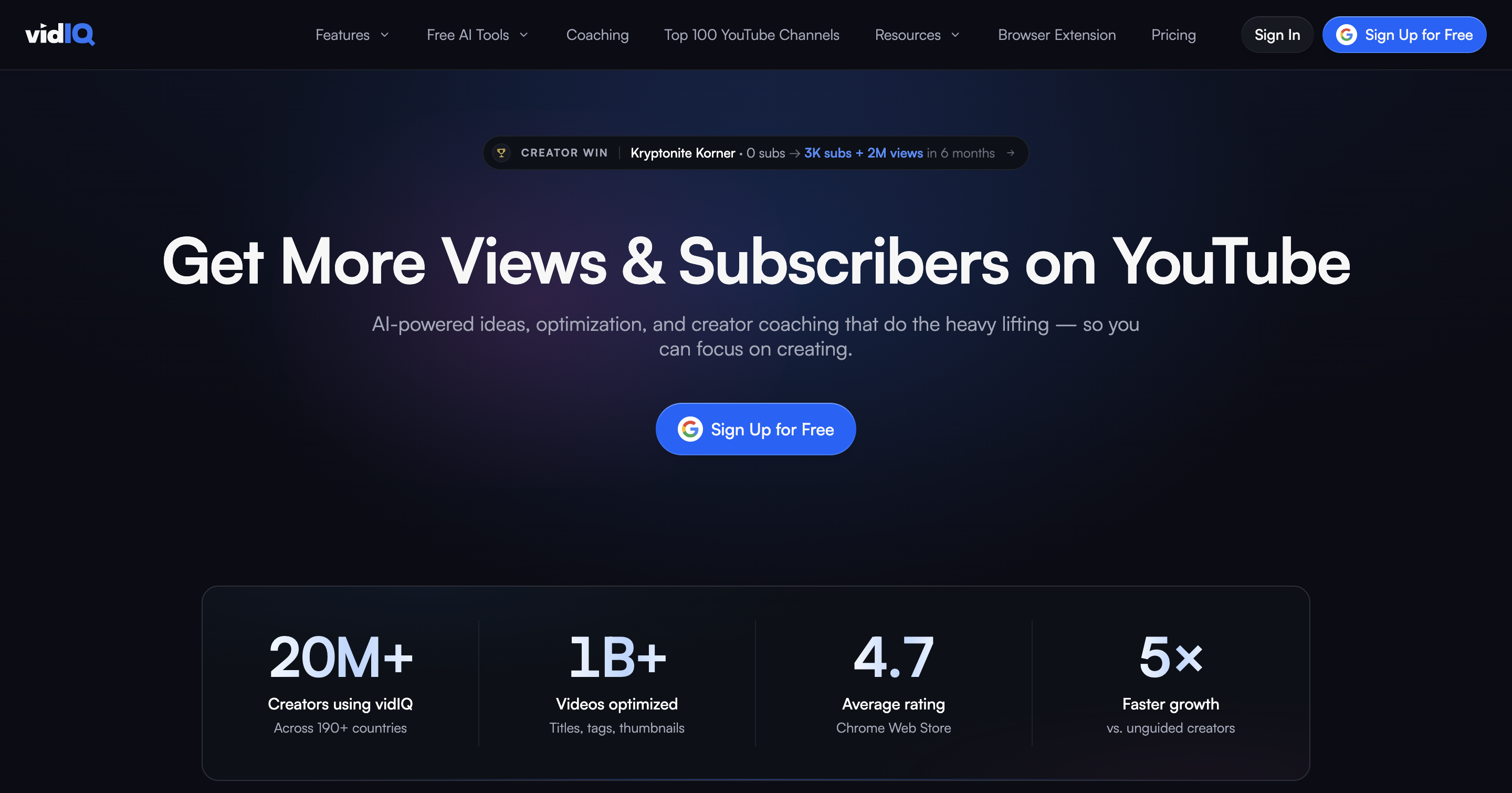The height and width of the screenshot is (793, 1512).
Task: Click '3K subs + 2M views' text
Action: (864, 153)
